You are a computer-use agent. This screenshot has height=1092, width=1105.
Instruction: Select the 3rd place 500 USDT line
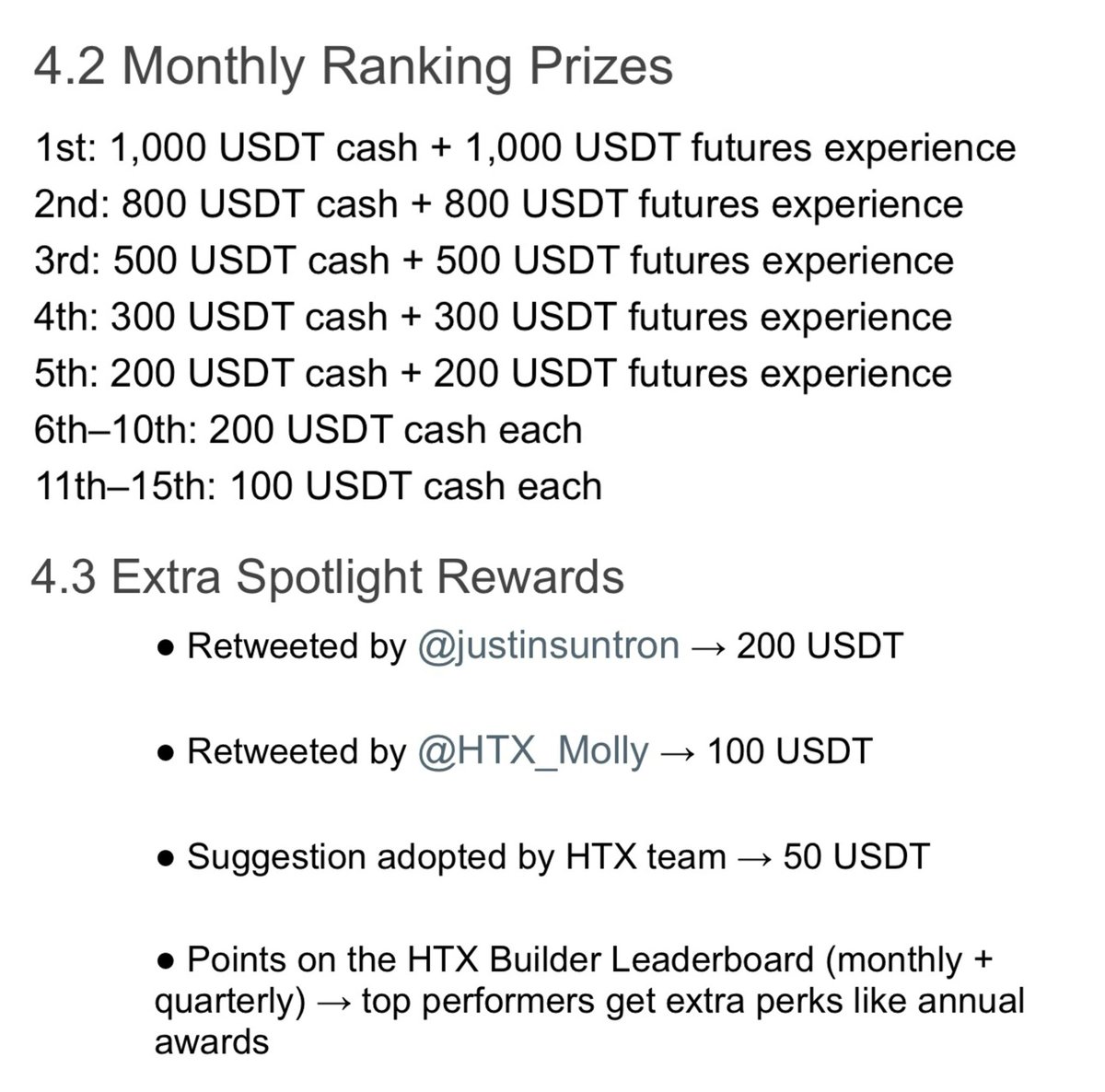(494, 261)
